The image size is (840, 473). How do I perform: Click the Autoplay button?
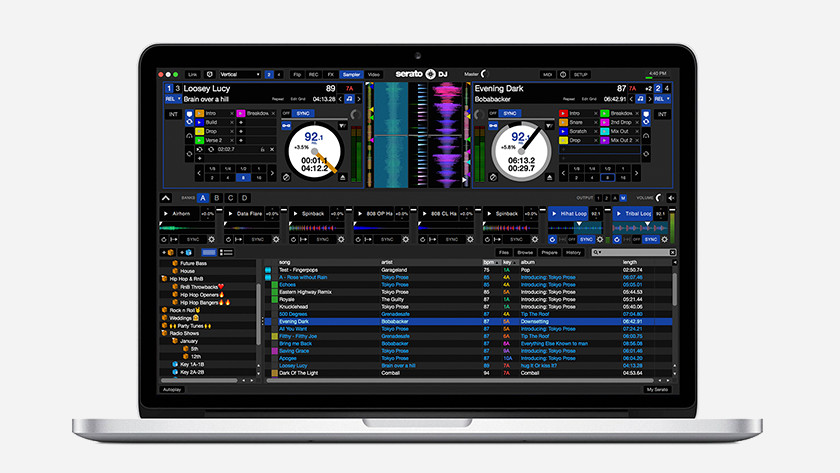click(x=172, y=389)
